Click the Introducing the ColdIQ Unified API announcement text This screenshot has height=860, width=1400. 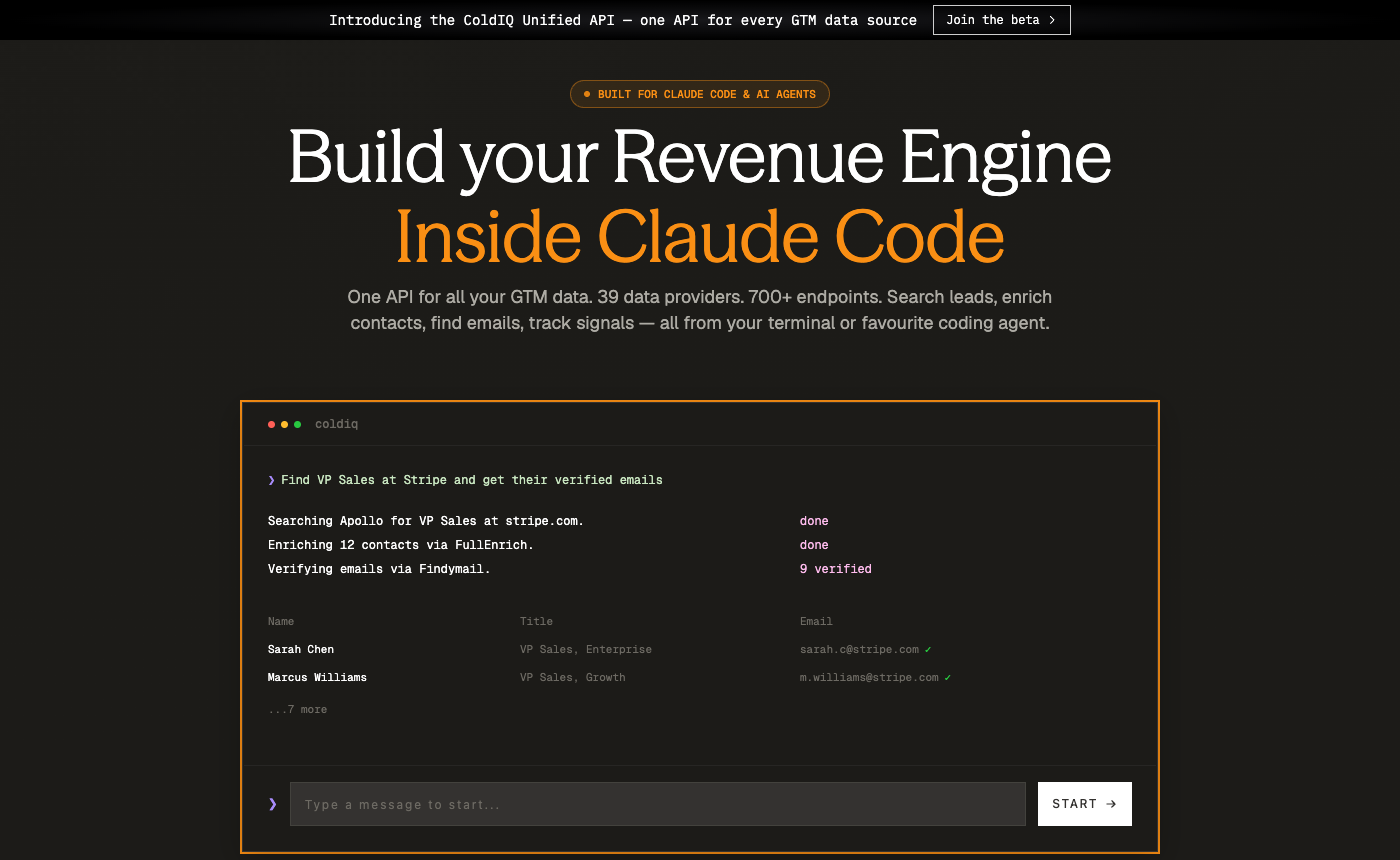pyautogui.click(x=623, y=20)
